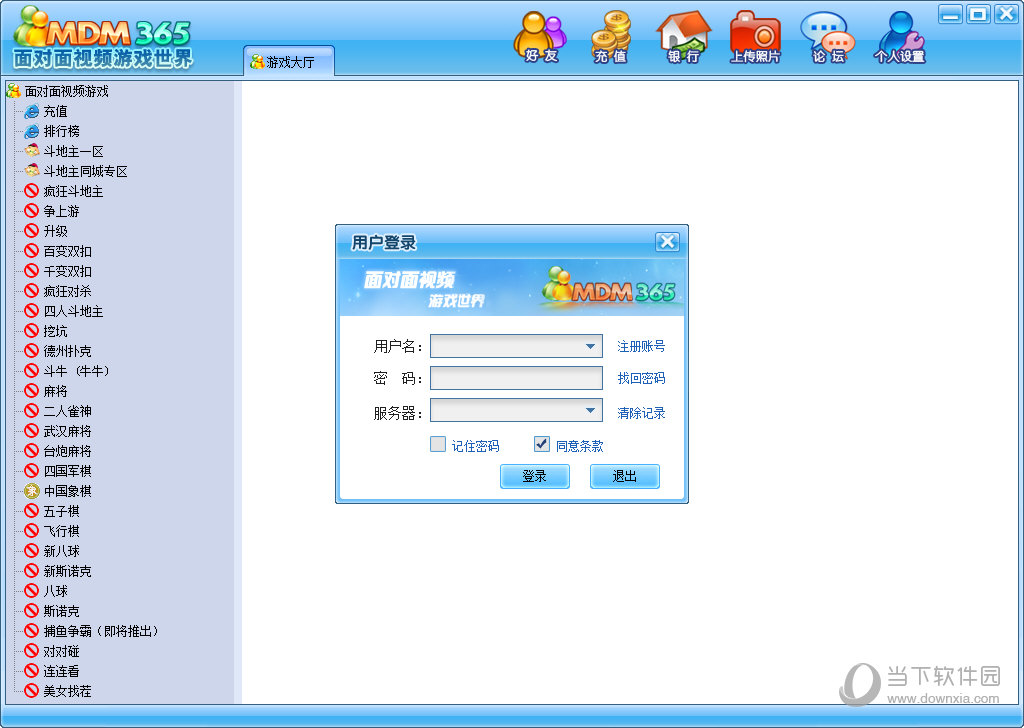
Task: Select 新八球 in game list
Action: 61,551
